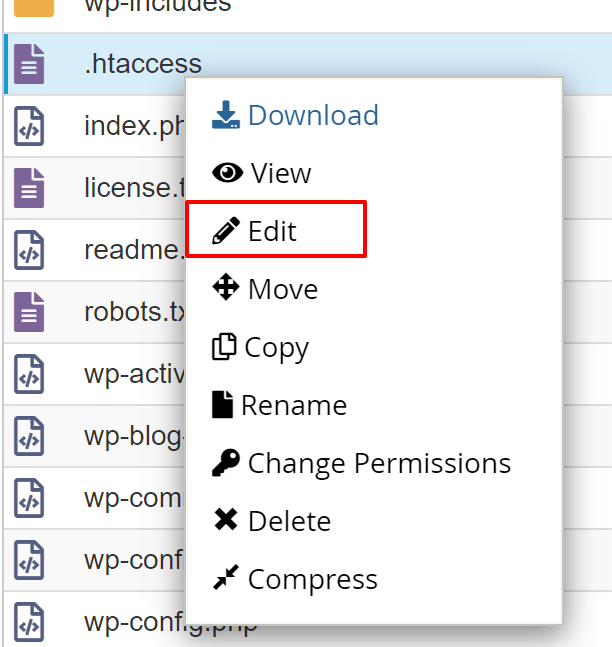Click the key icon for permissions
Screen dimensions: 612x647
(x=226, y=463)
